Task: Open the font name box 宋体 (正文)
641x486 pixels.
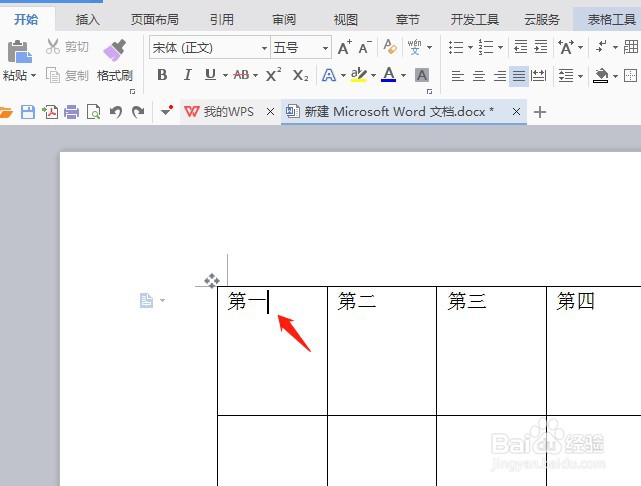Action: point(210,48)
